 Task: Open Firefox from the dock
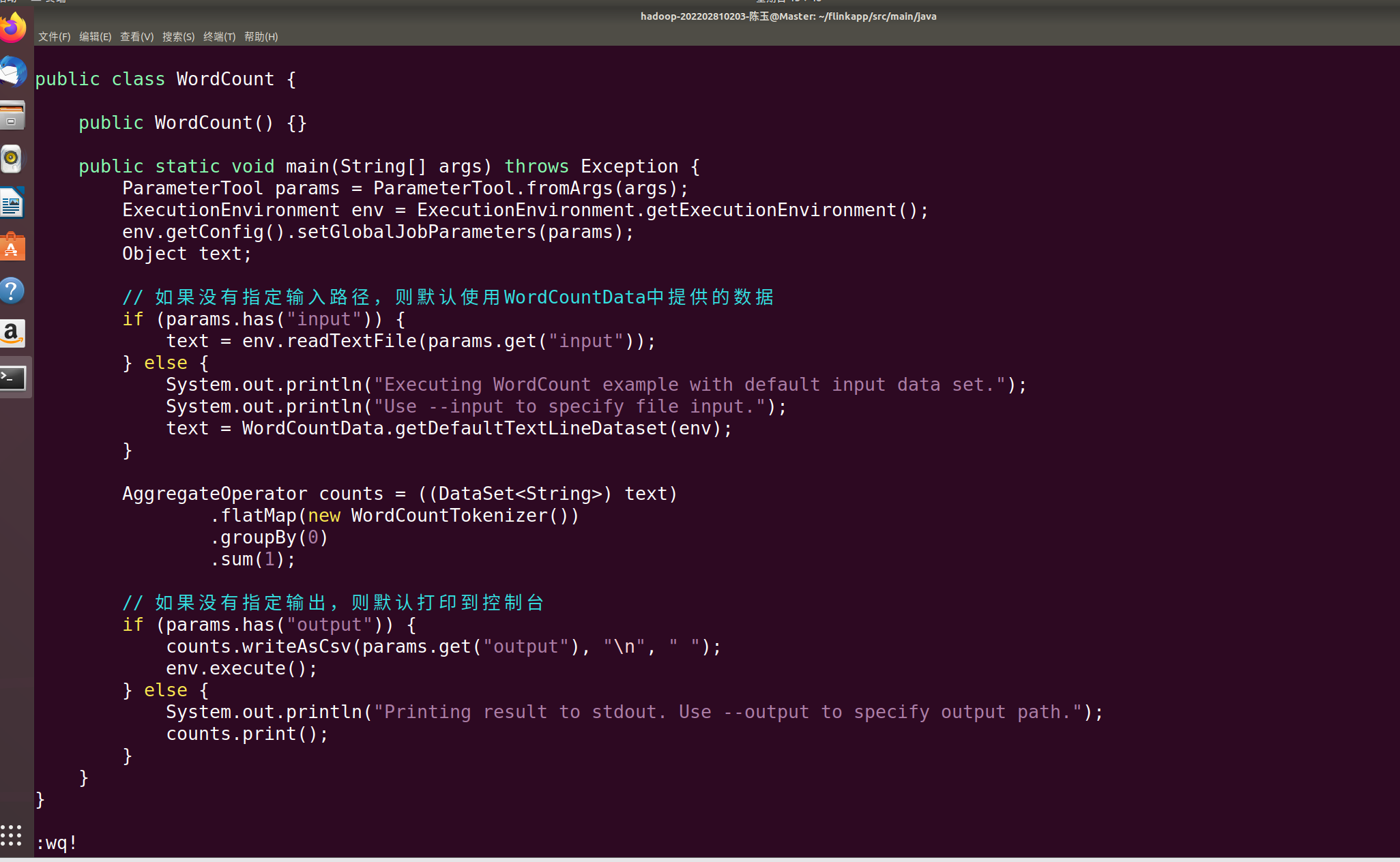[x=12, y=29]
